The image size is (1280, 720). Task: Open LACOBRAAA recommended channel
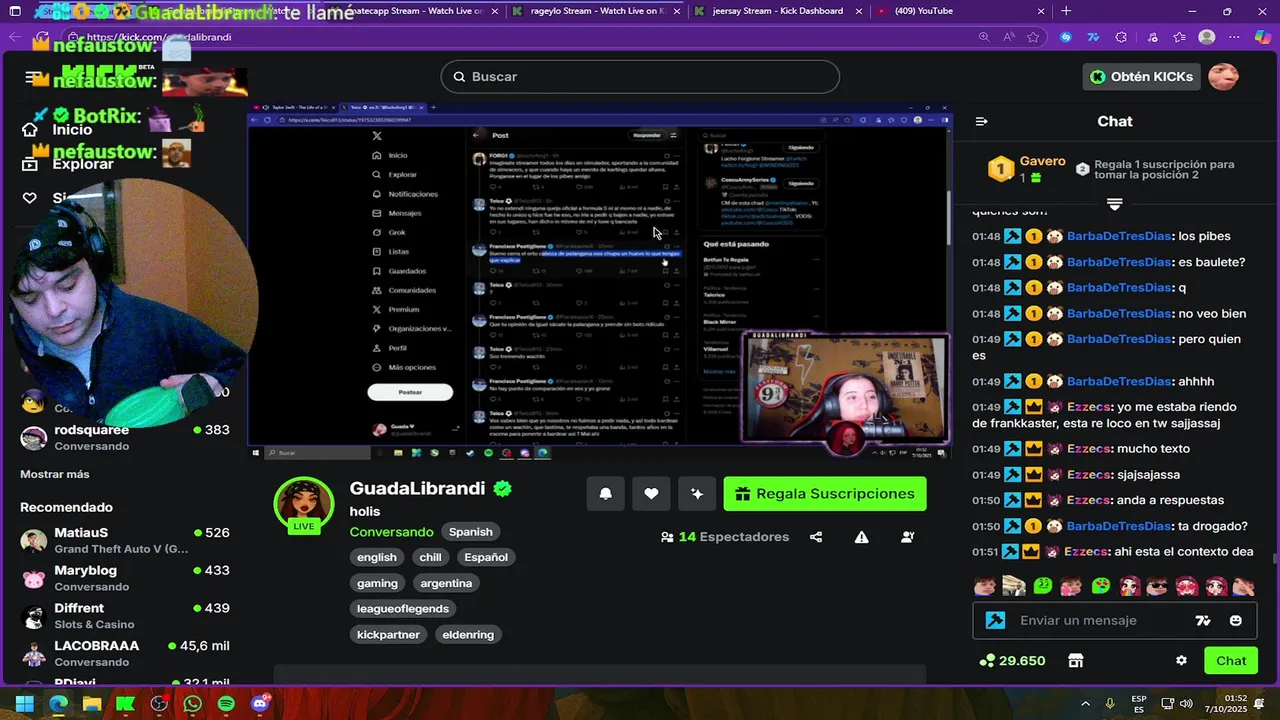(x=125, y=654)
